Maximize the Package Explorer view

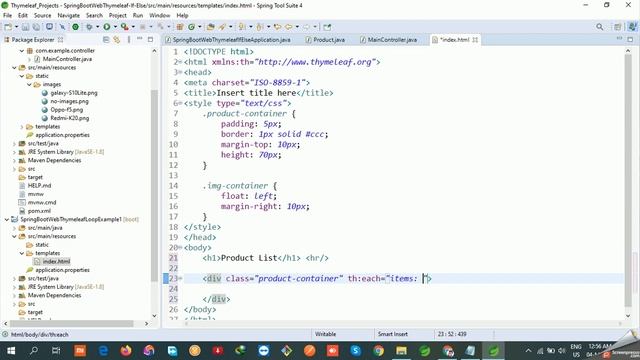click(x=150, y=40)
